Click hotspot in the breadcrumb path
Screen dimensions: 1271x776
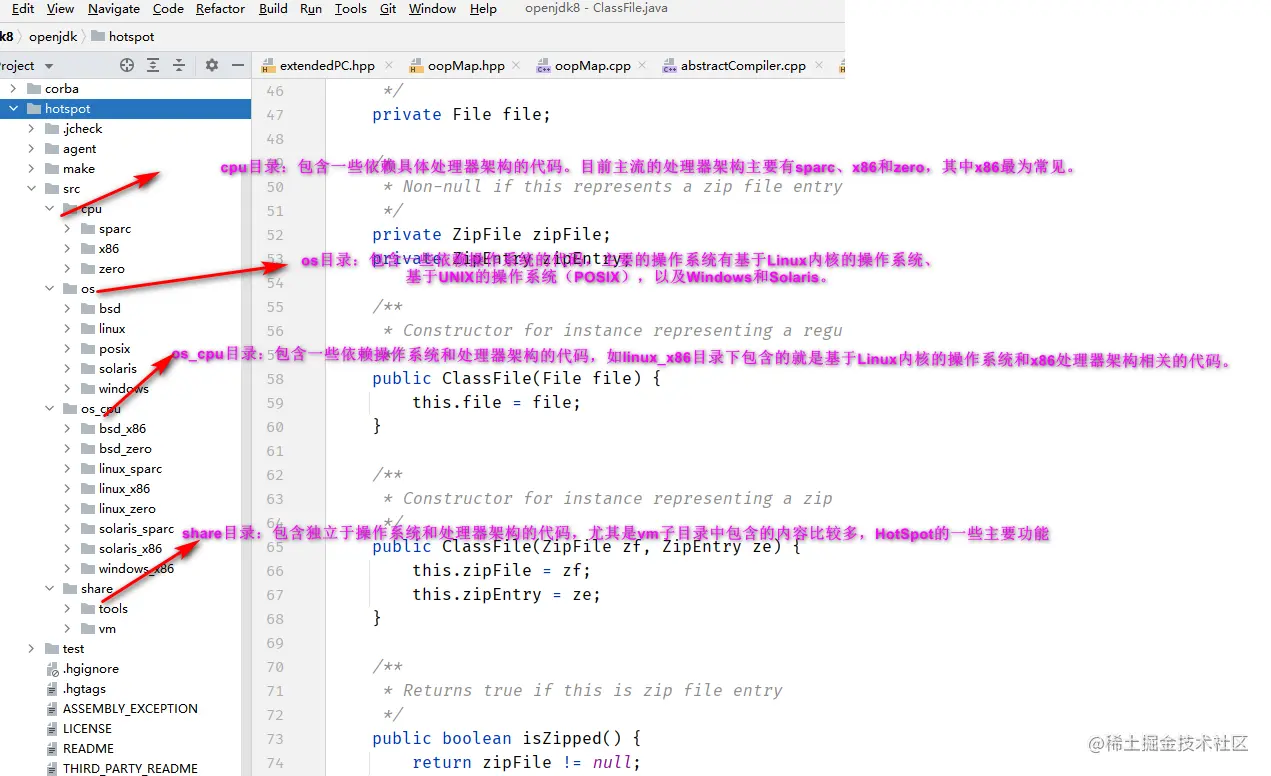click(x=132, y=36)
